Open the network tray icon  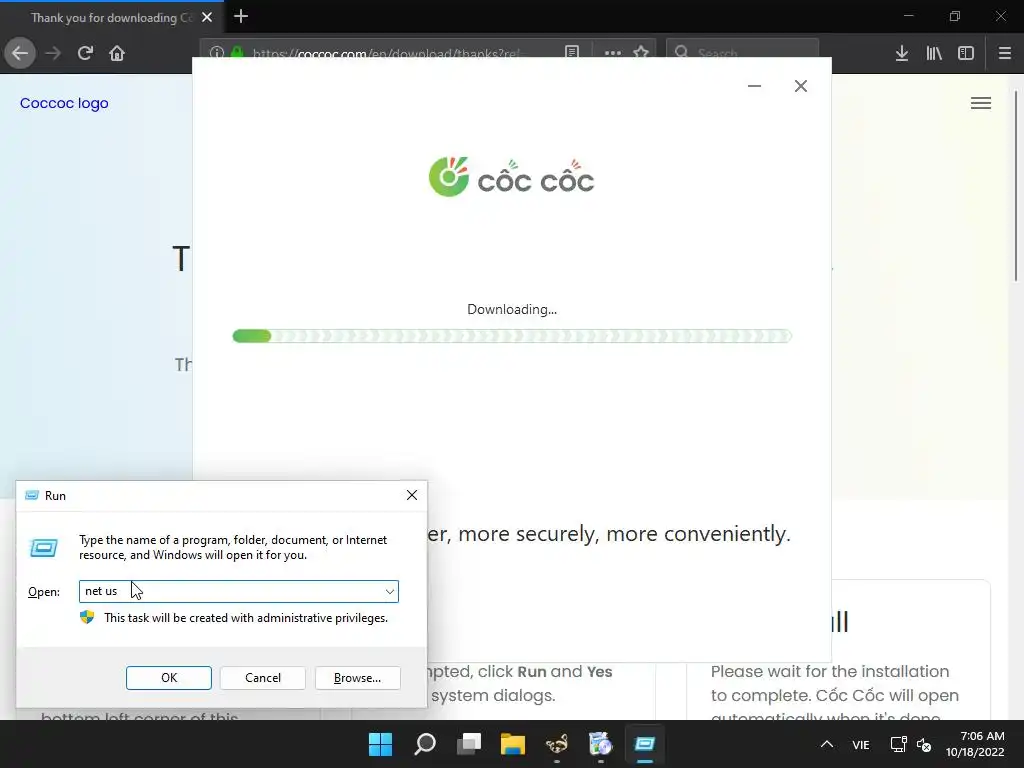coord(899,744)
